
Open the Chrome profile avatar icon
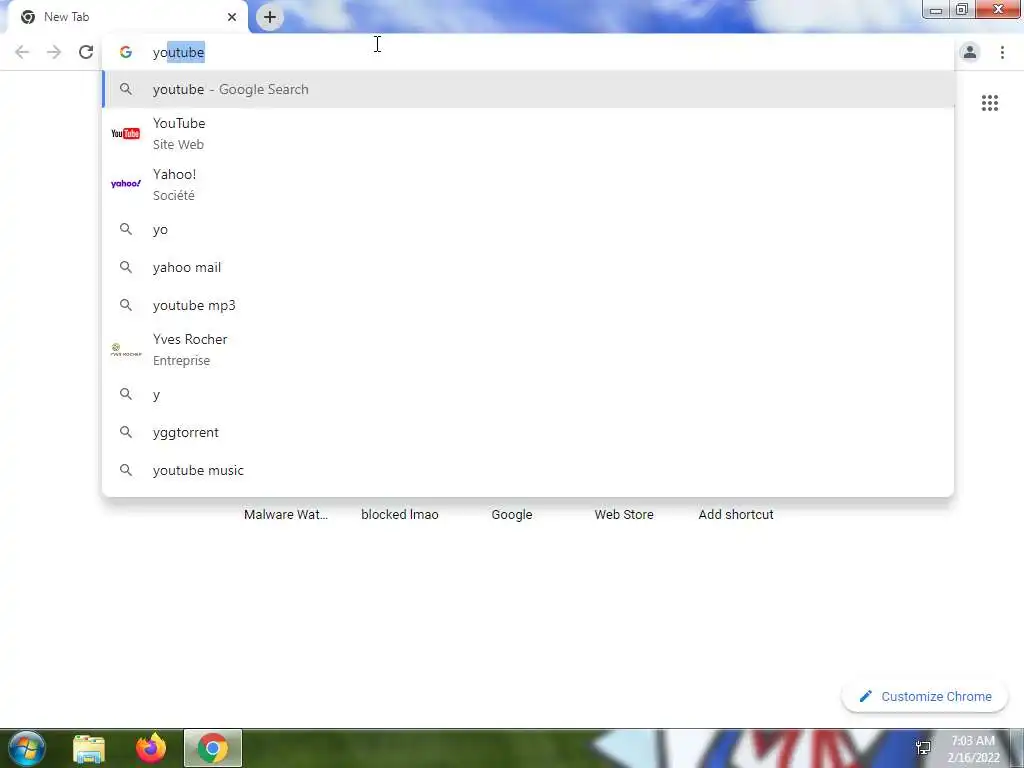click(970, 52)
